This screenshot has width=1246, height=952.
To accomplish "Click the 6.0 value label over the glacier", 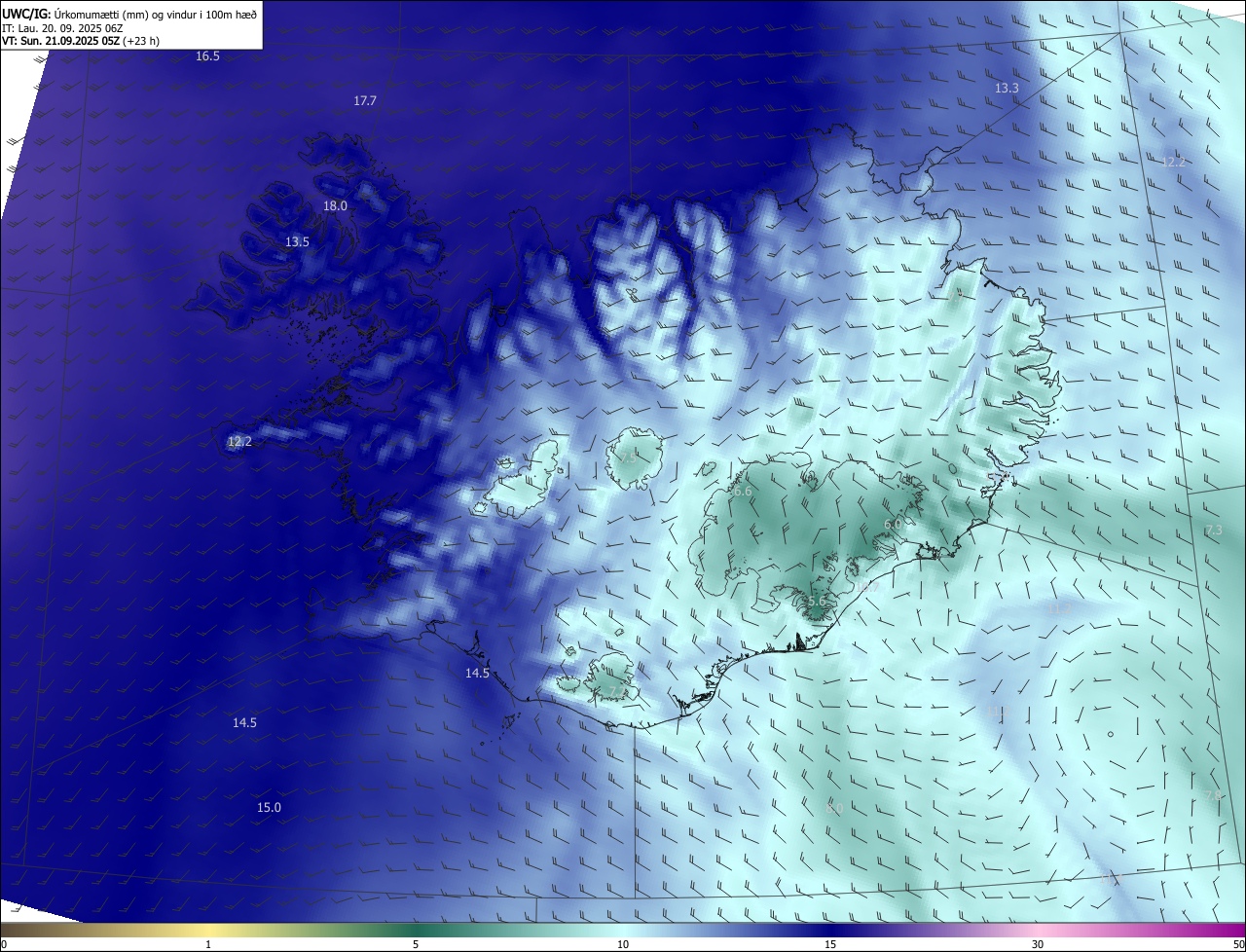I will click(x=892, y=525).
